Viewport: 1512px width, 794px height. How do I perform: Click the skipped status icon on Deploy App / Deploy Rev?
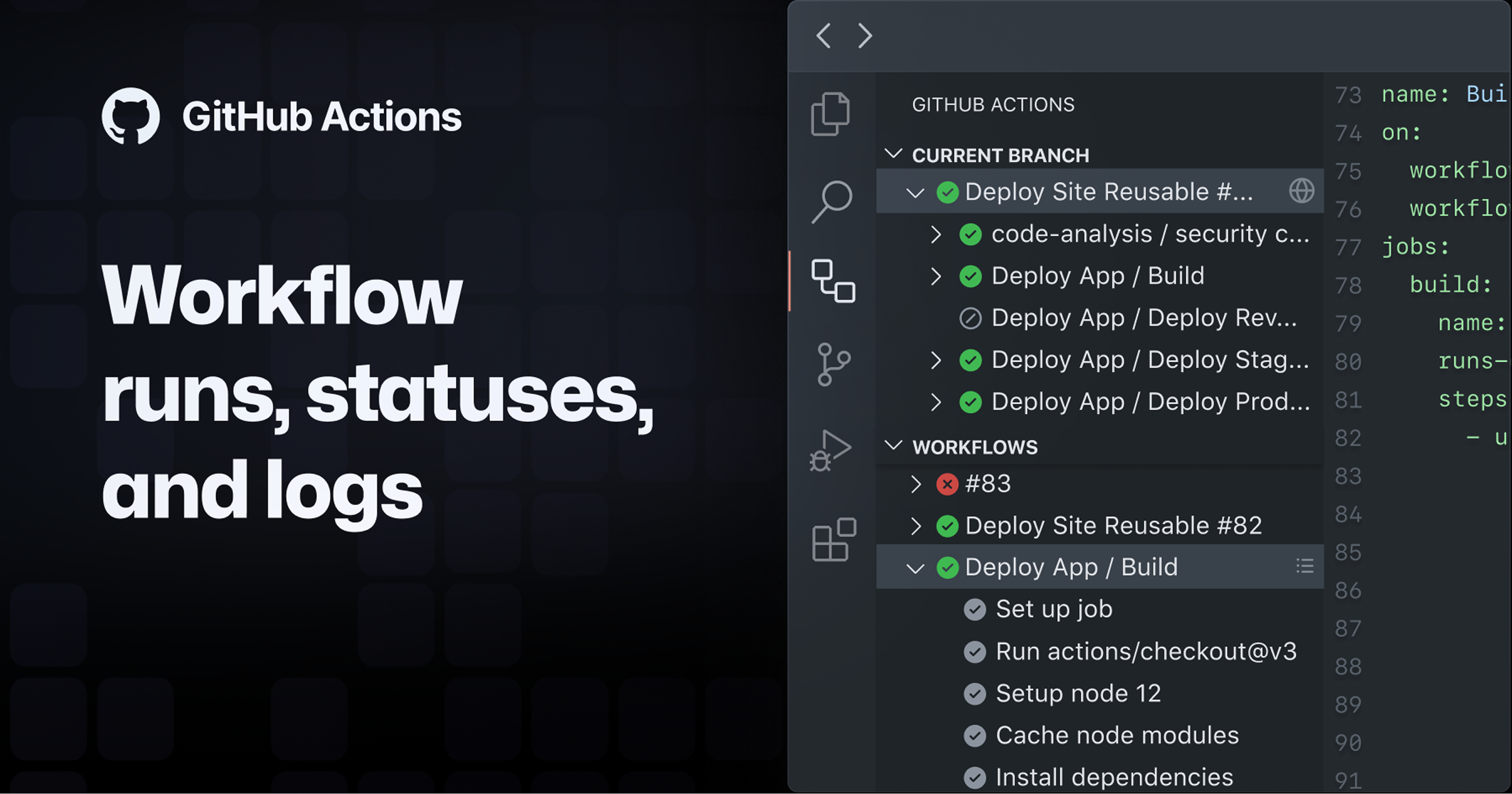pyautogui.click(x=970, y=317)
